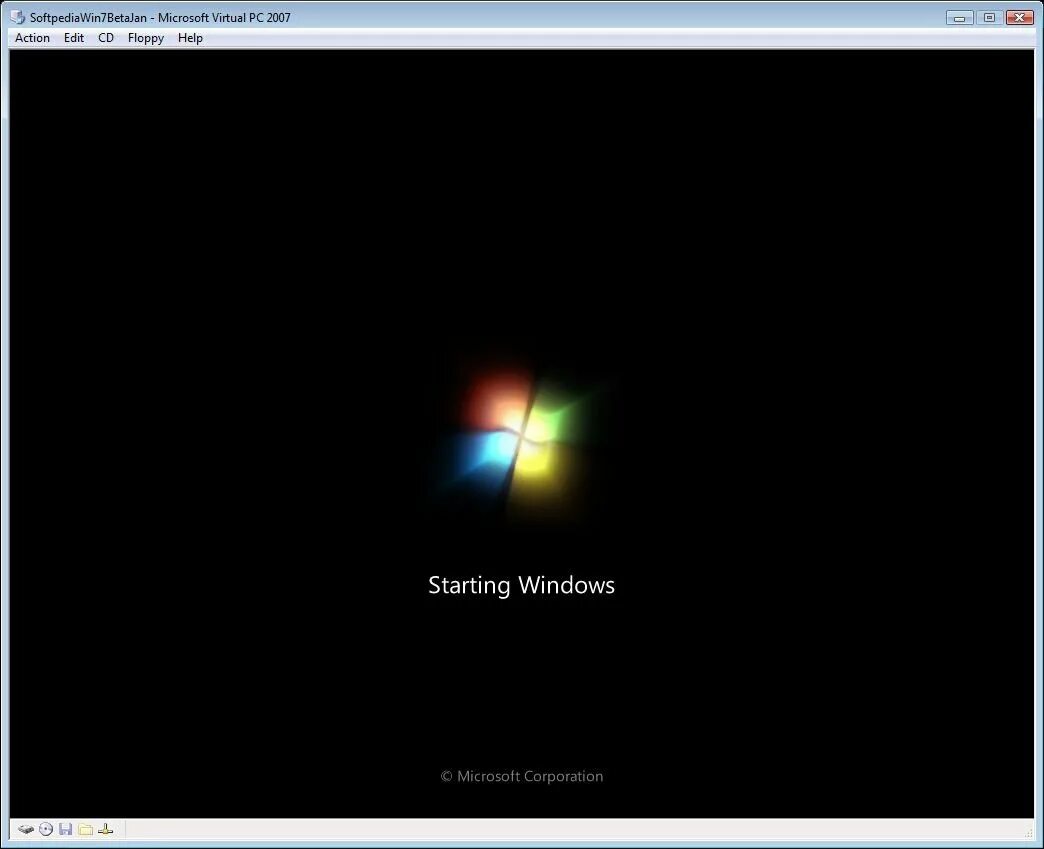
Task: Click the window resize grip corner
Action: pyautogui.click(x=1029, y=832)
